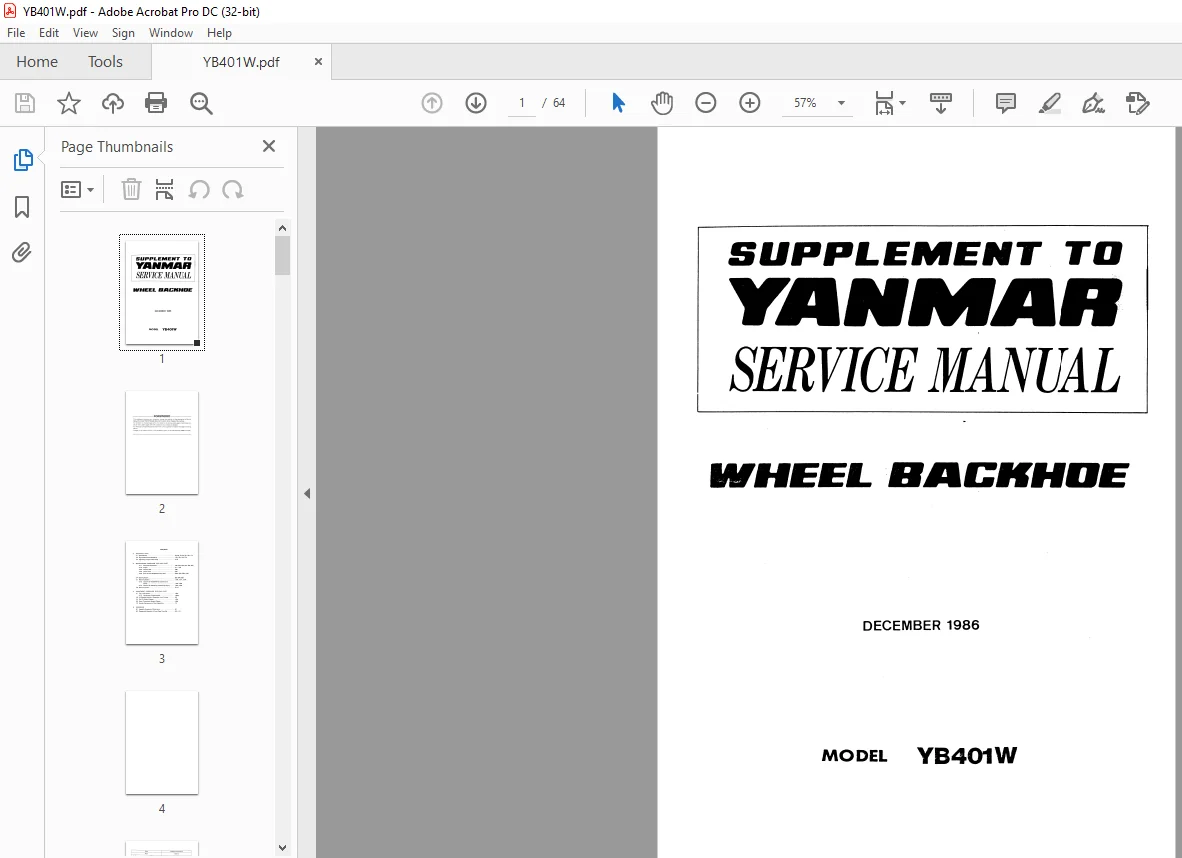Click the 'WHEEL BACKHOE' heading

click(919, 475)
